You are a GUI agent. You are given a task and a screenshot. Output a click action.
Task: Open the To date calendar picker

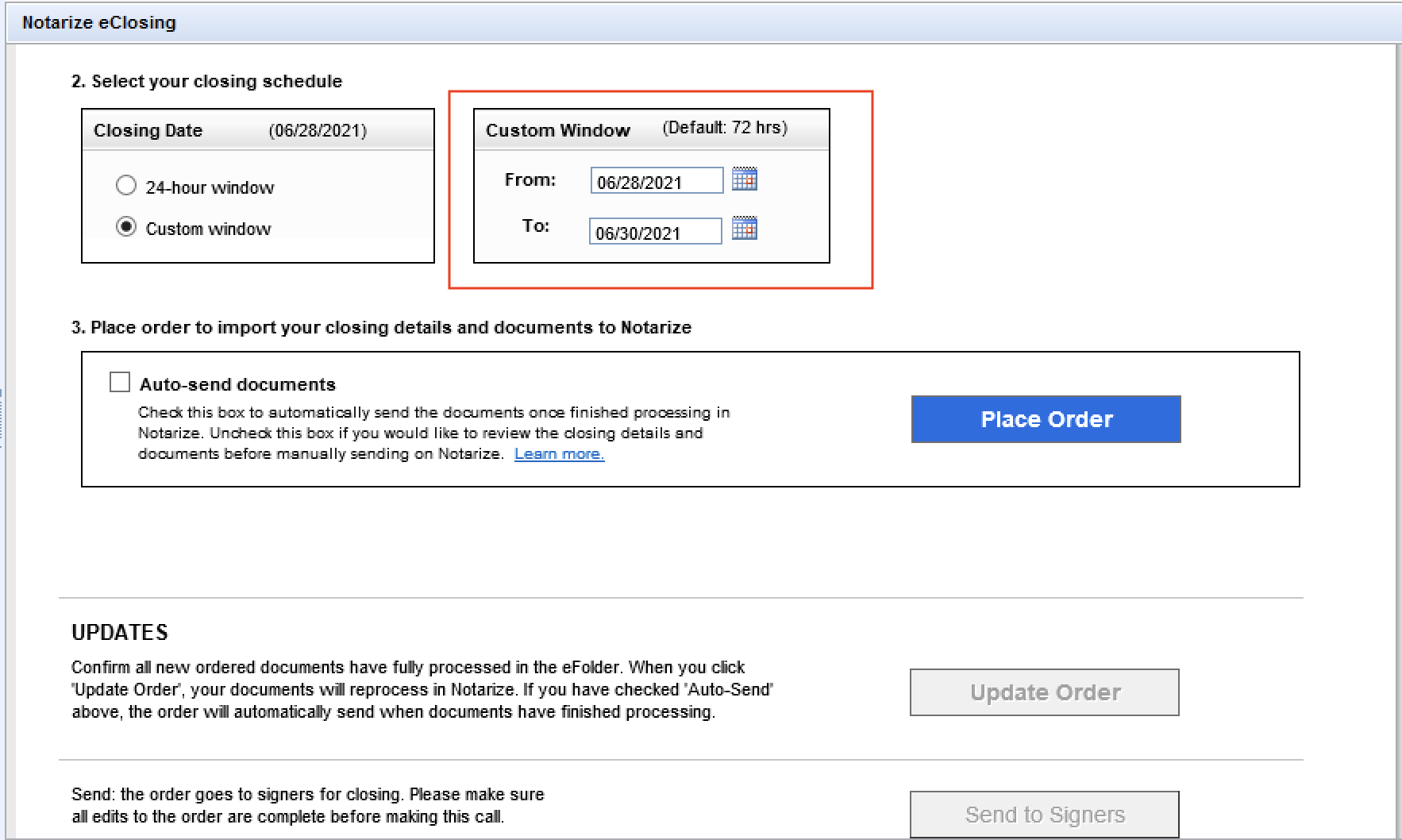point(744,229)
